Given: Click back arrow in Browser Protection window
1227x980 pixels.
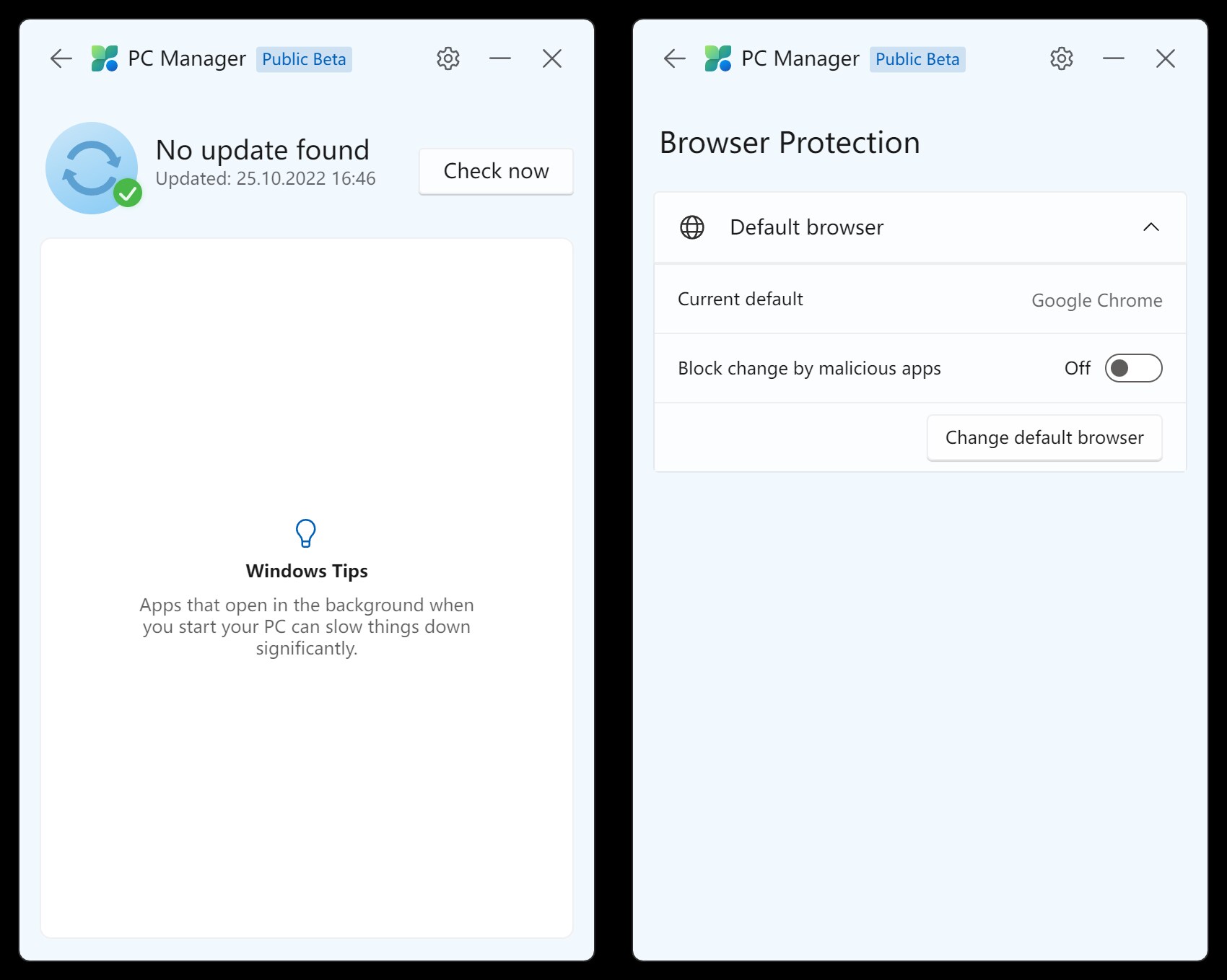Looking at the screenshot, I should pyautogui.click(x=675, y=58).
